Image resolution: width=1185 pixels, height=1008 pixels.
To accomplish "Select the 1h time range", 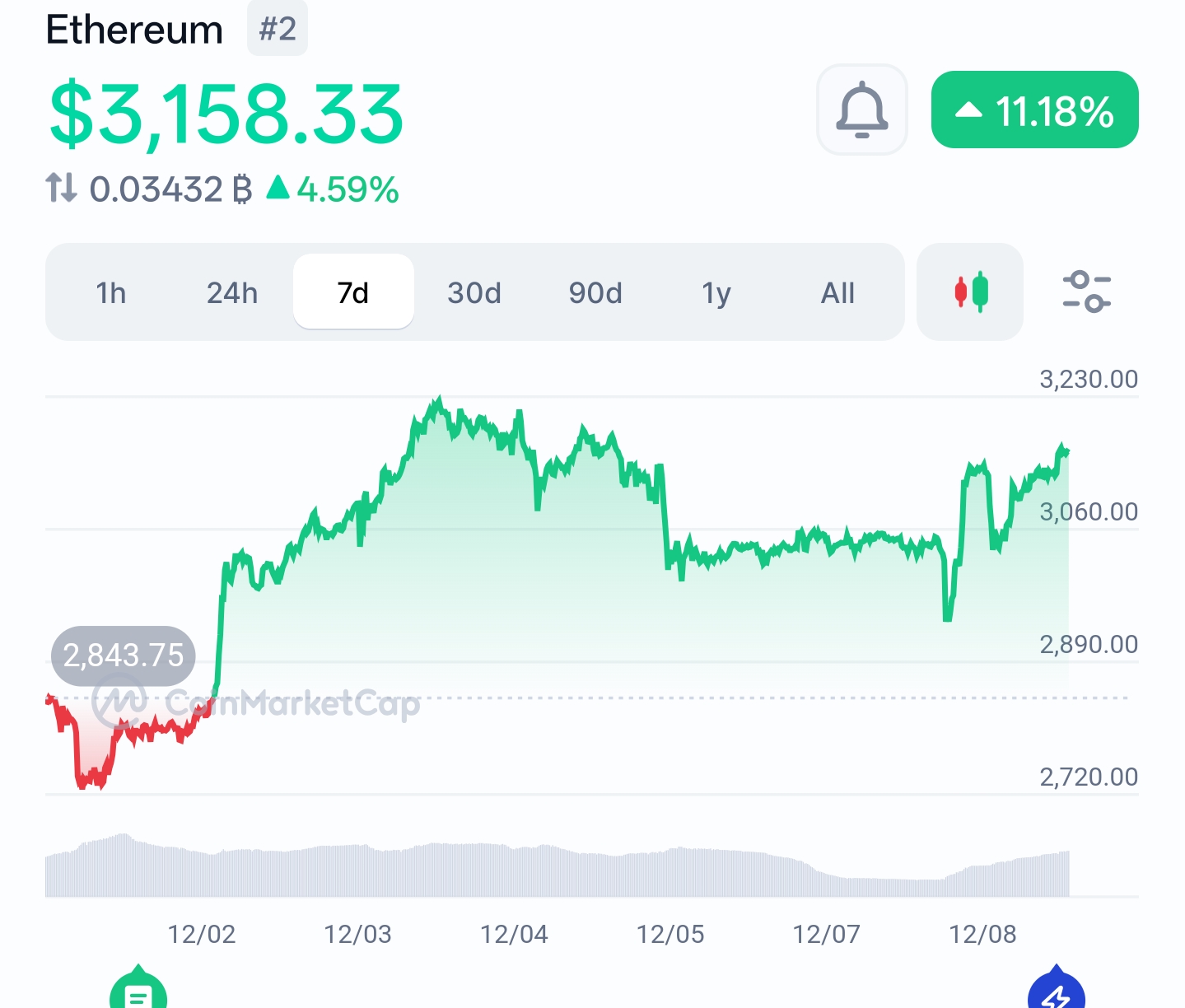I will click(111, 292).
